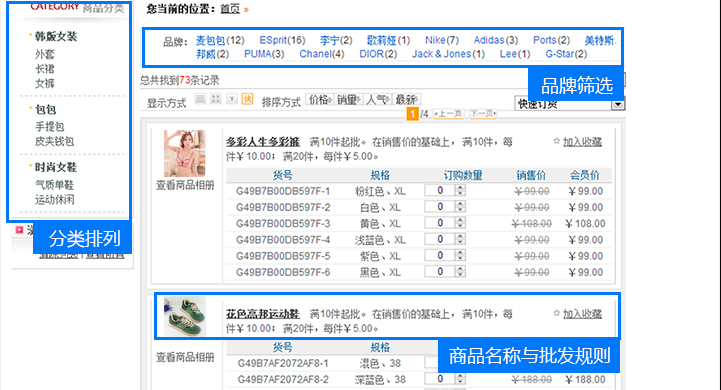Open the 运动休闲 category
This screenshot has height=390, width=721.
(x=55, y=200)
